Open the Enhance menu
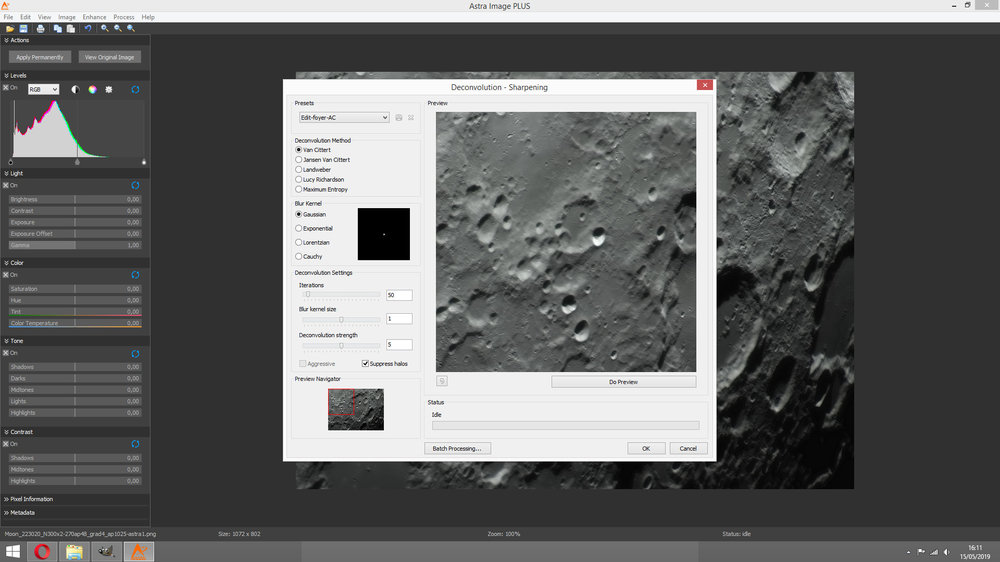The width and height of the screenshot is (1000, 562). click(94, 17)
